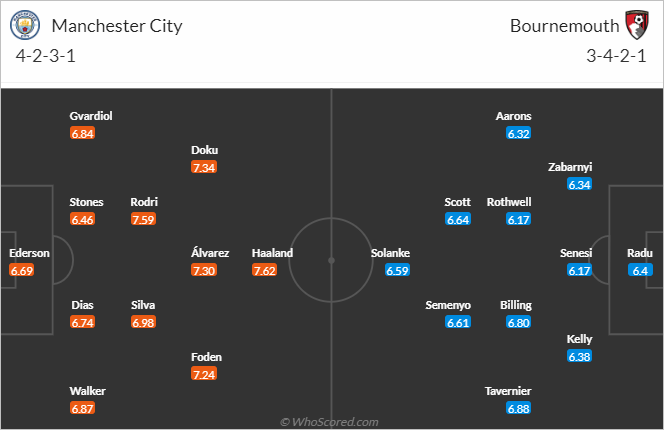The width and height of the screenshot is (664, 430).
Task: Select Walker's 6.87 rating badge
Action: pyautogui.click(x=83, y=408)
